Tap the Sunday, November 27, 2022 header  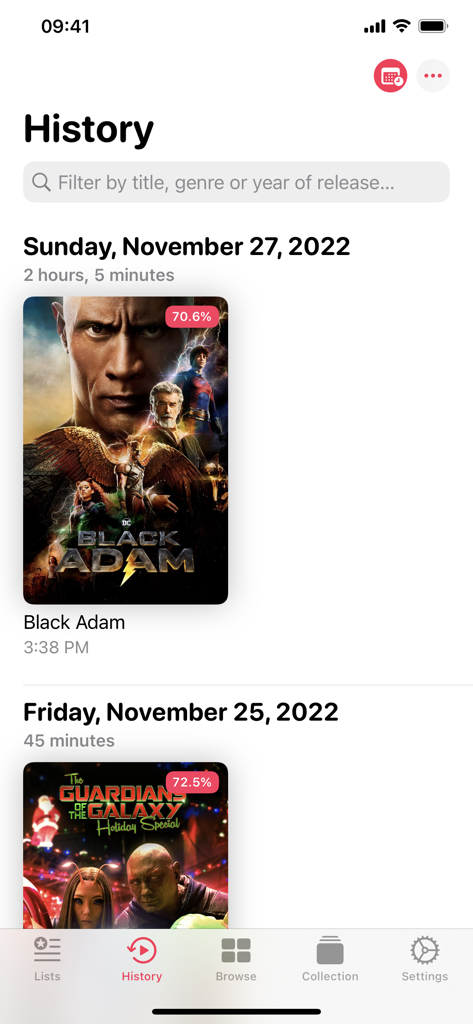(x=187, y=247)
